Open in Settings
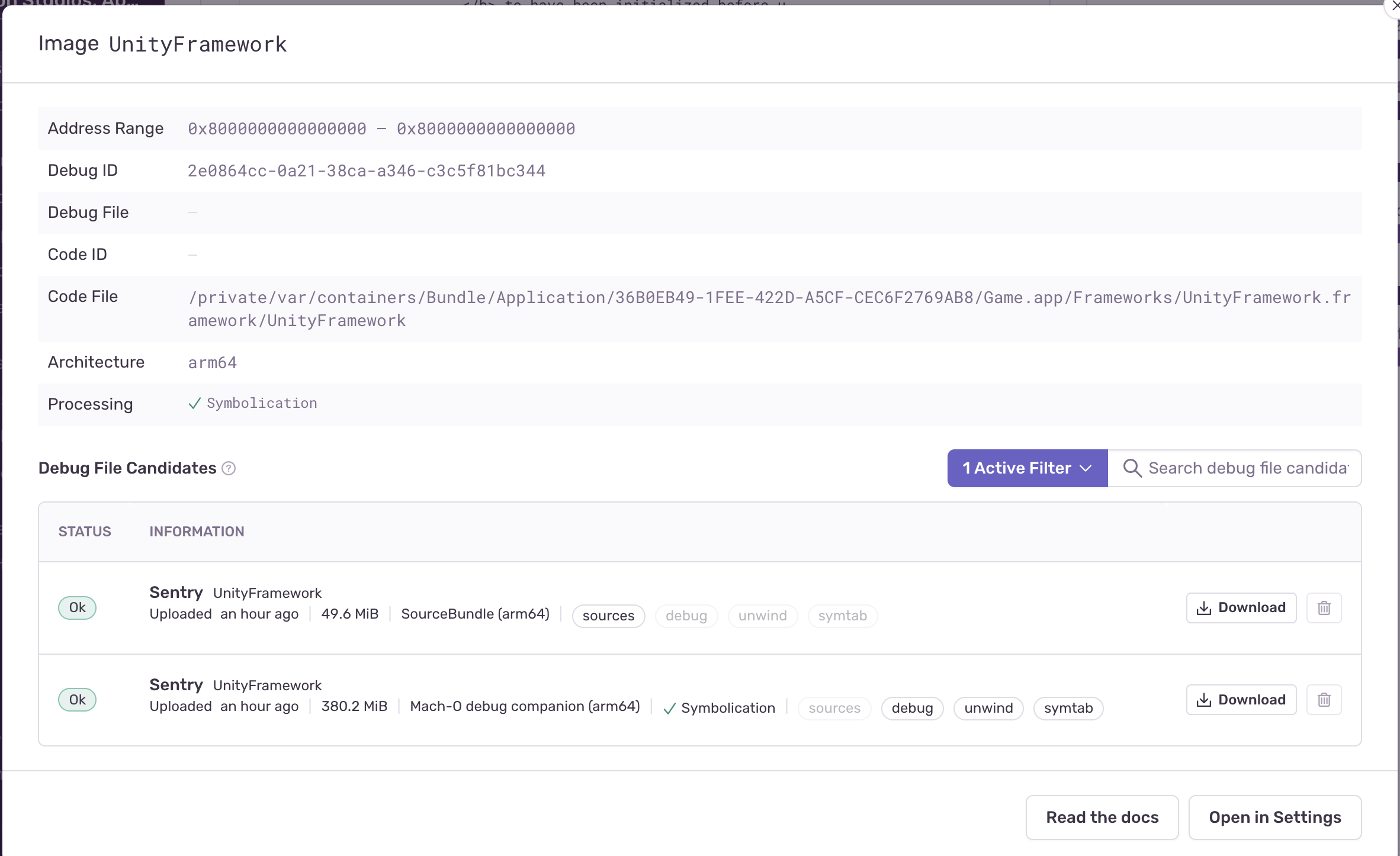Screen dimensions: 1400x856 click(1275, 817)
